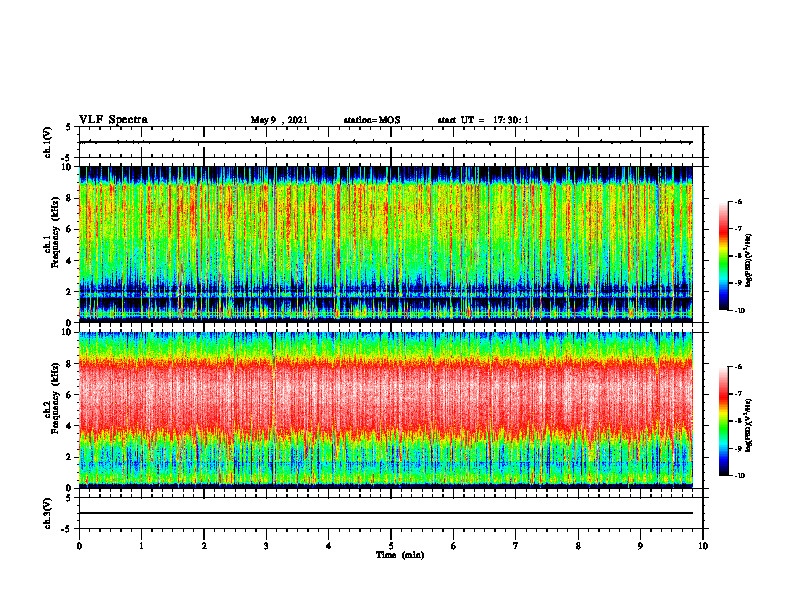Click the "8" tick label on Time axis
Viewport: 792px width, 612px height.
coord(578,546)
